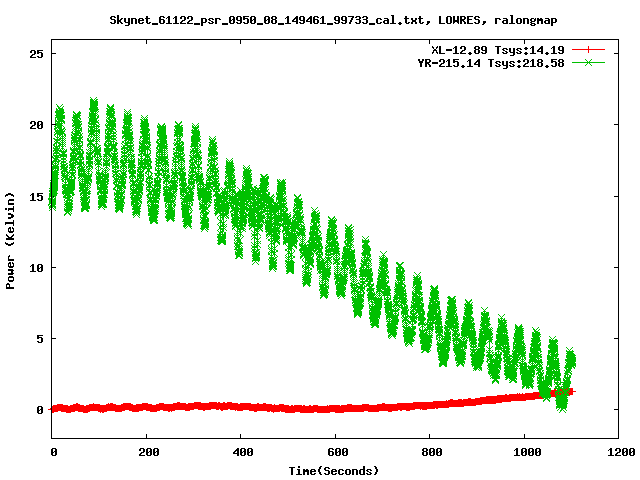Click the highest green peak near 100 seconds
640x480 pixels.
[x=94, y=102]
